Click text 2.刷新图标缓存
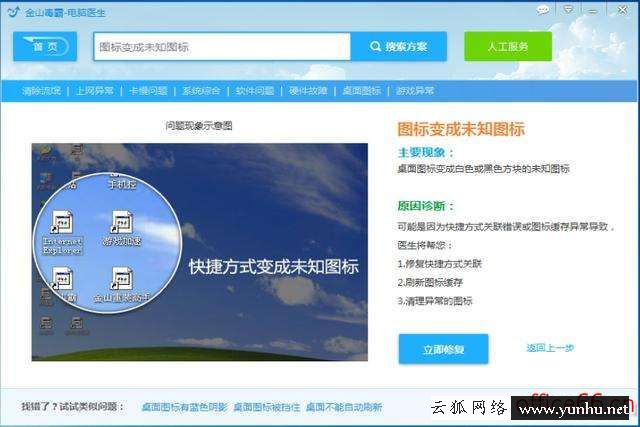Image resolution: width=640 pixels, height=427 pixels. click(x=430, y=282)
